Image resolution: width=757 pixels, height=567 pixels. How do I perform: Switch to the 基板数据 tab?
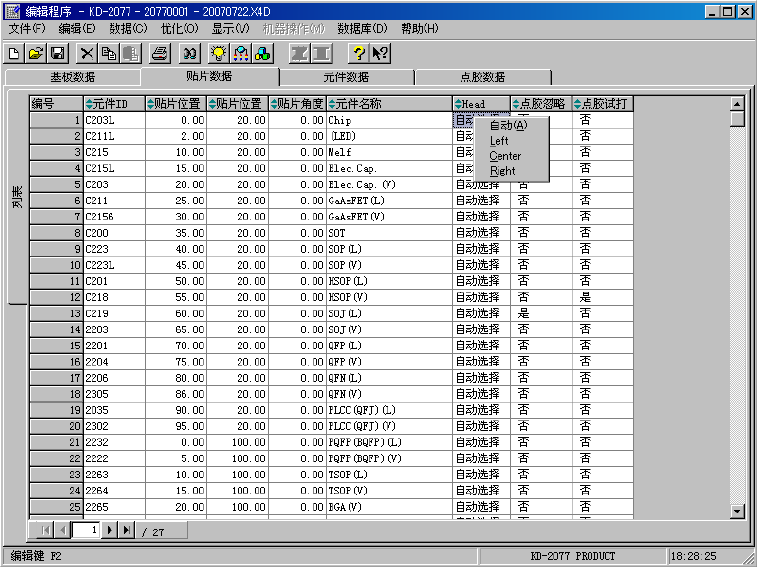tap(73, 77)
